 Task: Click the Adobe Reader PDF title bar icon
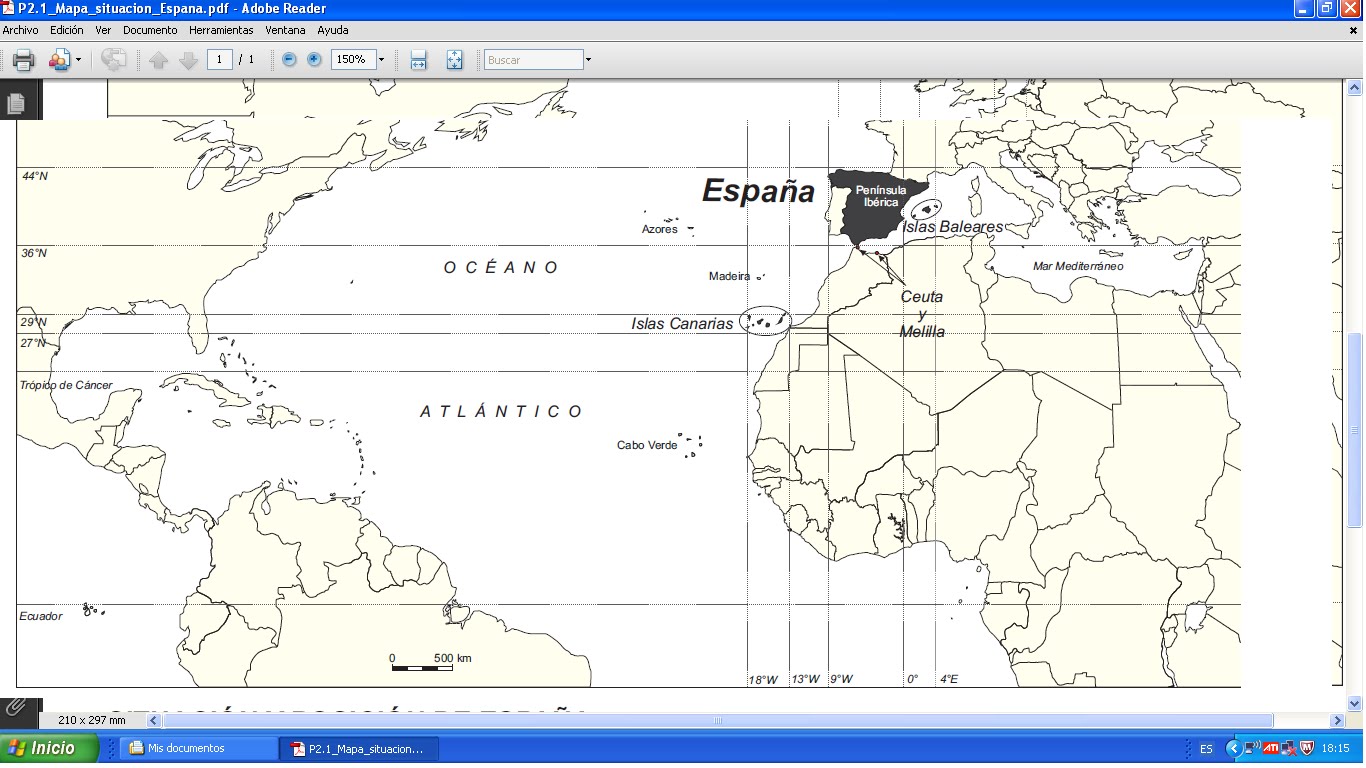9,9
